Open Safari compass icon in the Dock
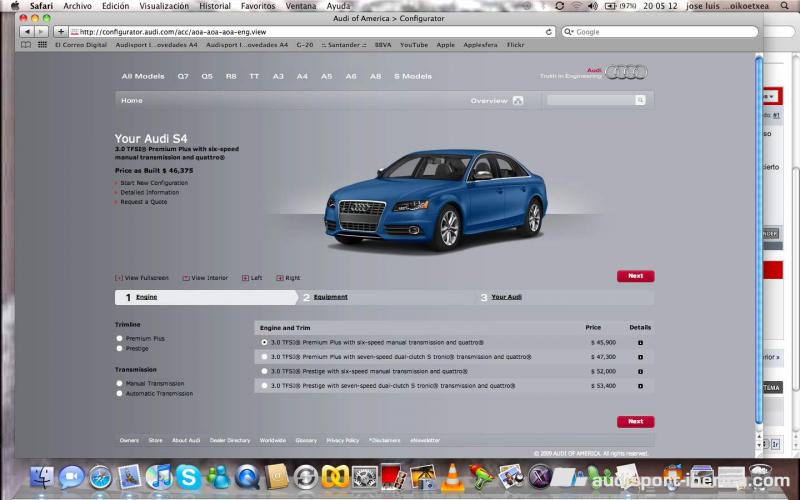 pos(101,478)
